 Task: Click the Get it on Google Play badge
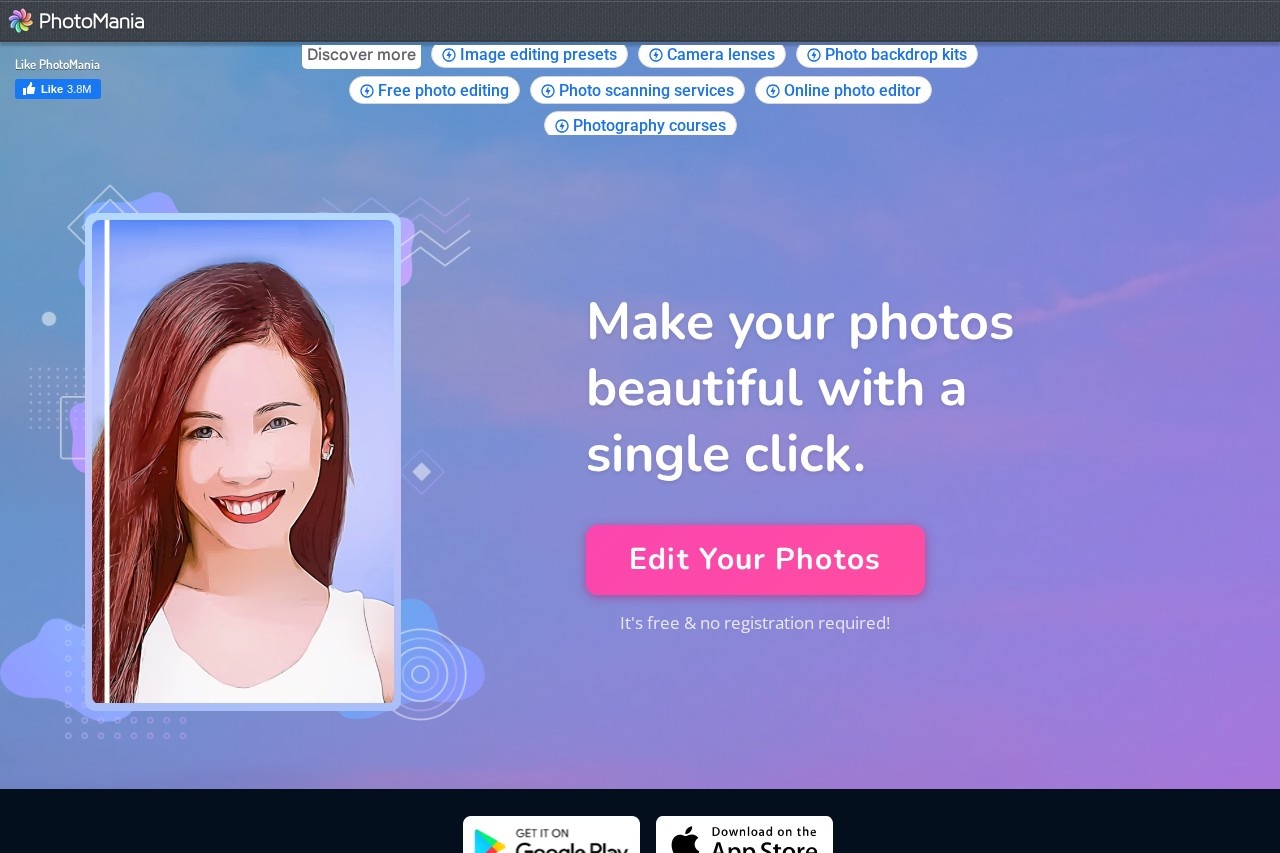pyautogui.click(x=551, y=838)
